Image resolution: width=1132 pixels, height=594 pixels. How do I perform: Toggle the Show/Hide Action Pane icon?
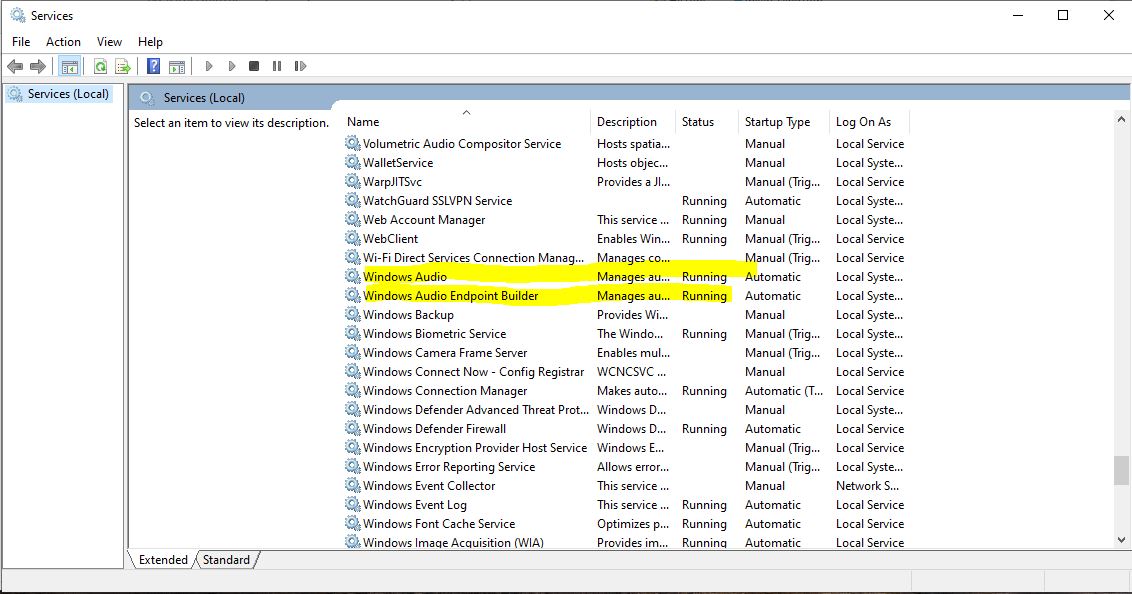pyautogui.click(x=177, y=67)
